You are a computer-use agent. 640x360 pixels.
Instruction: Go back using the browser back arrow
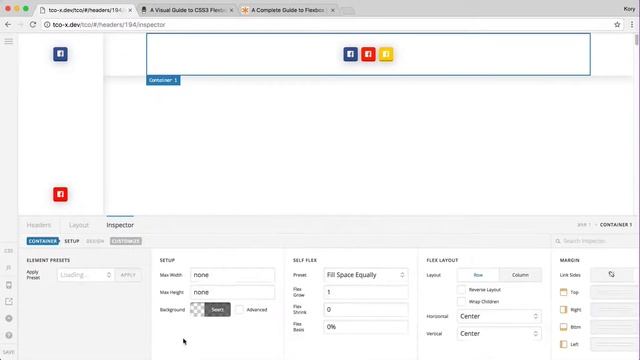tap(8, 24)
